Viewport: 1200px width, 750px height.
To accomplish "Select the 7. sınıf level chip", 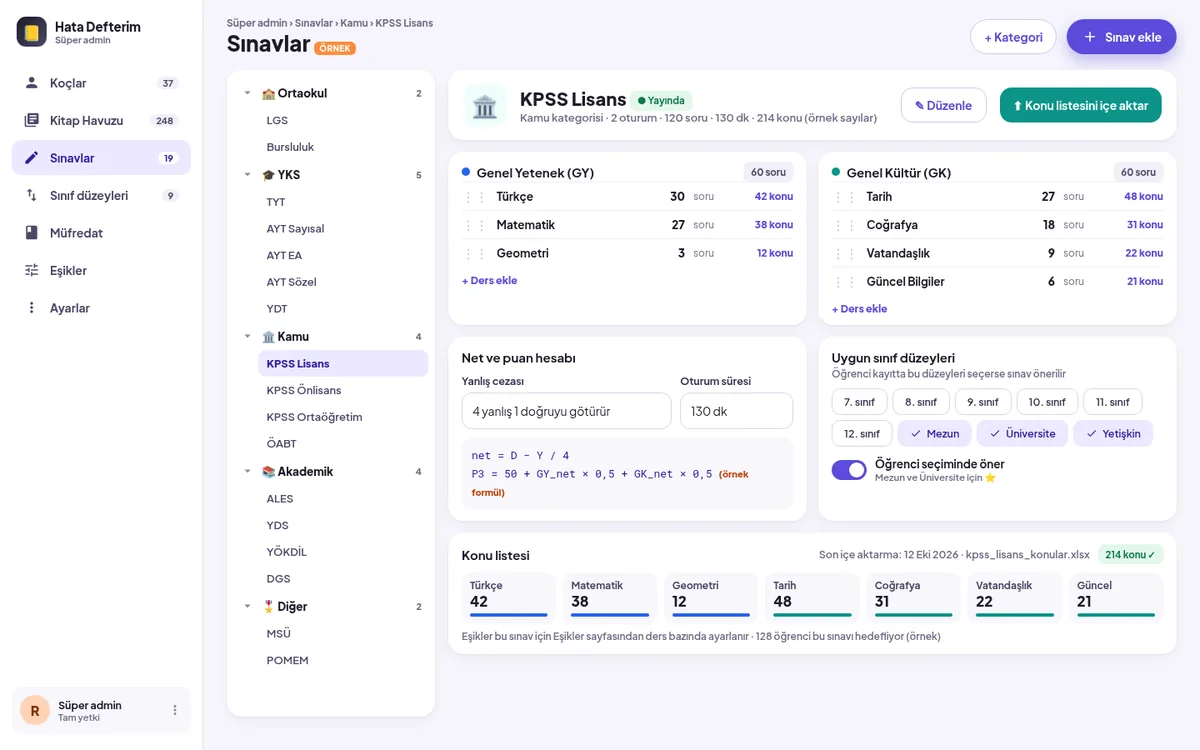I will click(859, 402).
